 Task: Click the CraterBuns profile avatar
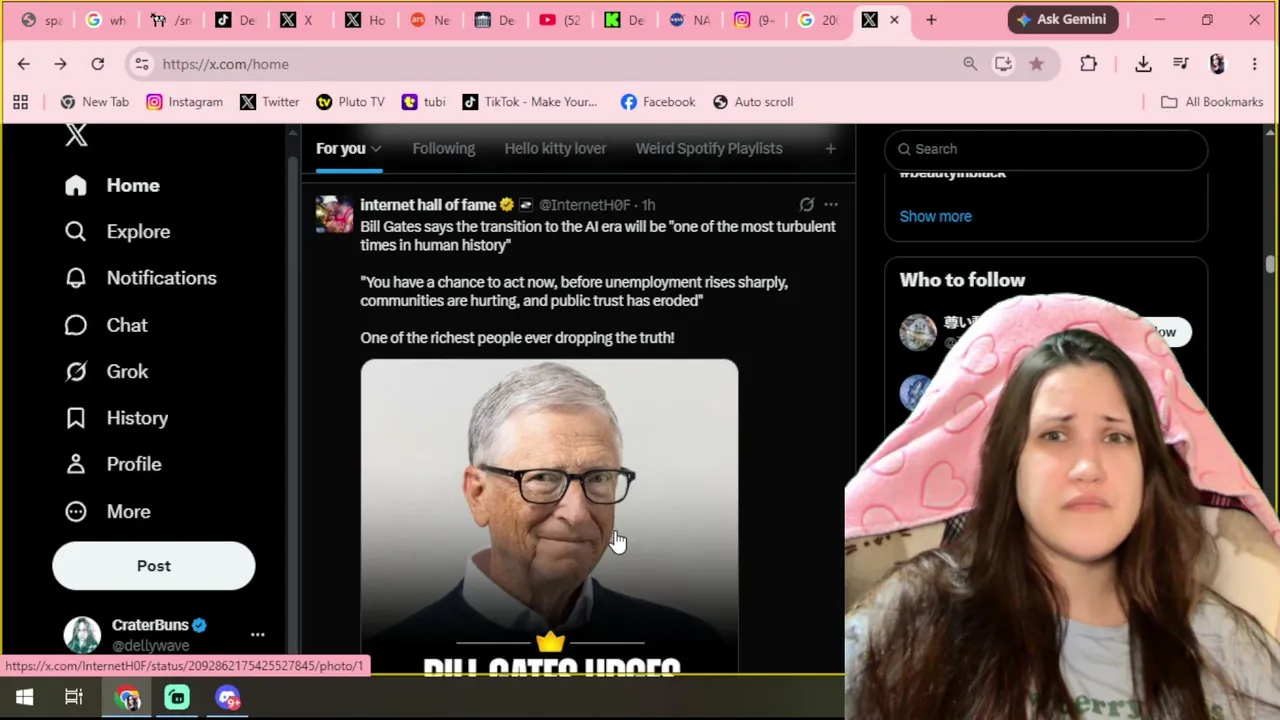pyautogui.click(x=82, y=635)
